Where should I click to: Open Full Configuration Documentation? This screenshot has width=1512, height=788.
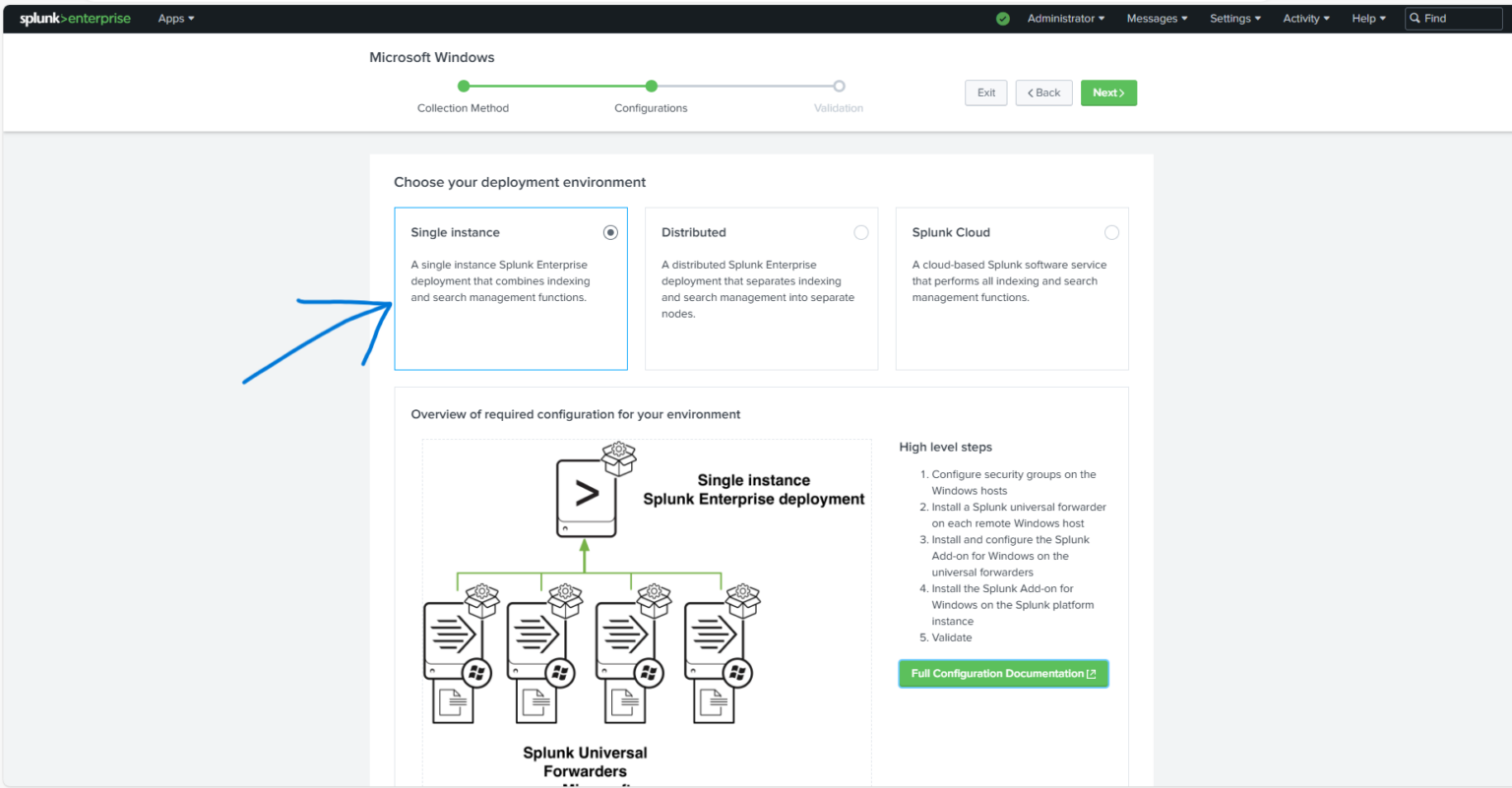click(x=1002, y=673)
